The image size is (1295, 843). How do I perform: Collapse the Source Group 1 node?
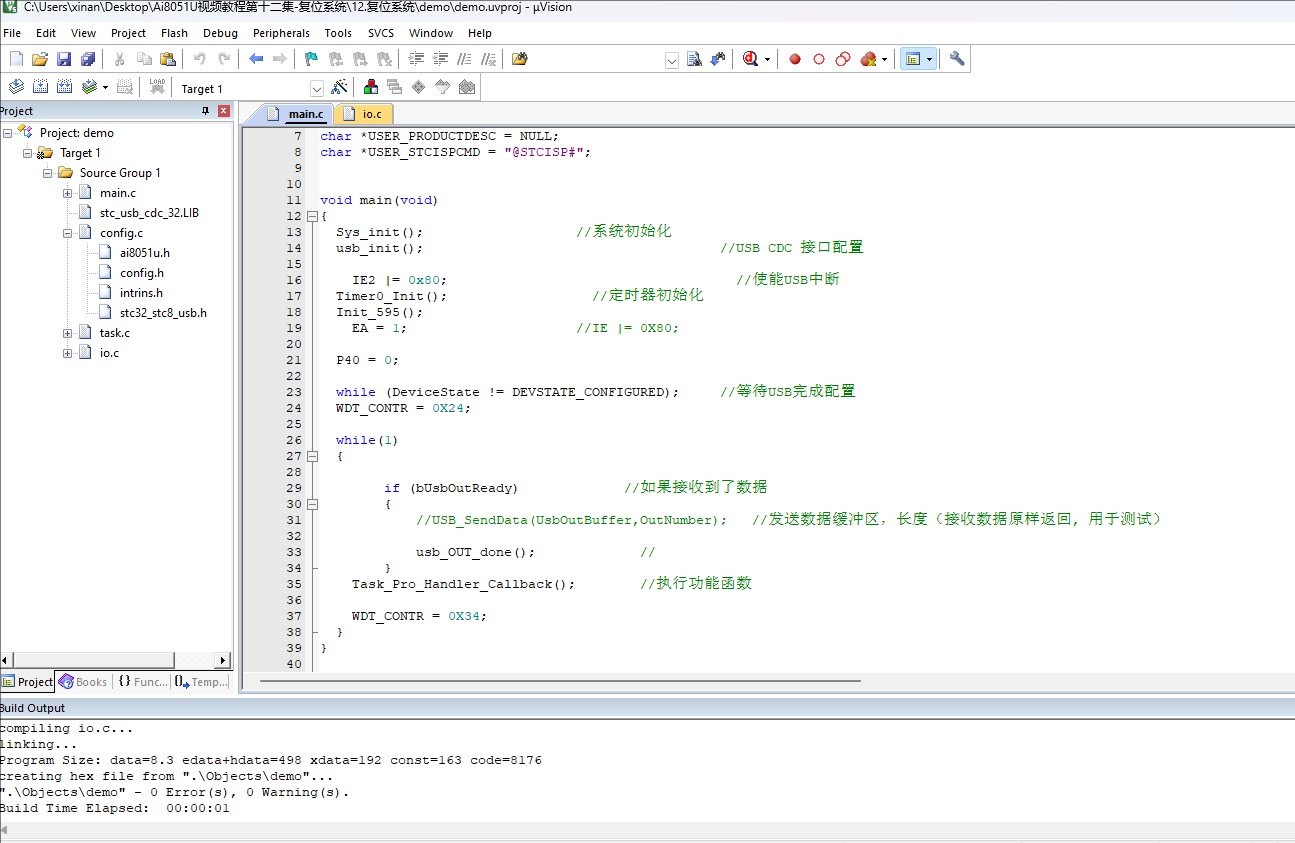[x=47, y=173]
